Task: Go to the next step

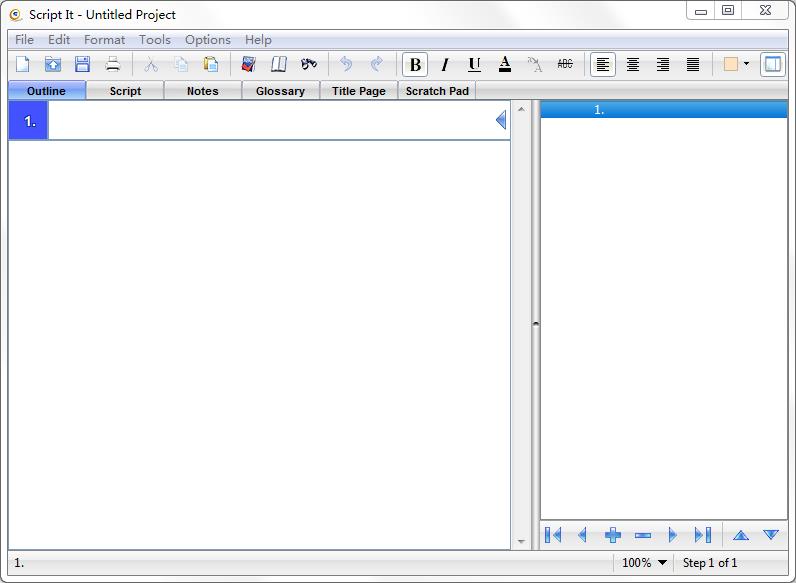Action: point(673,535)
